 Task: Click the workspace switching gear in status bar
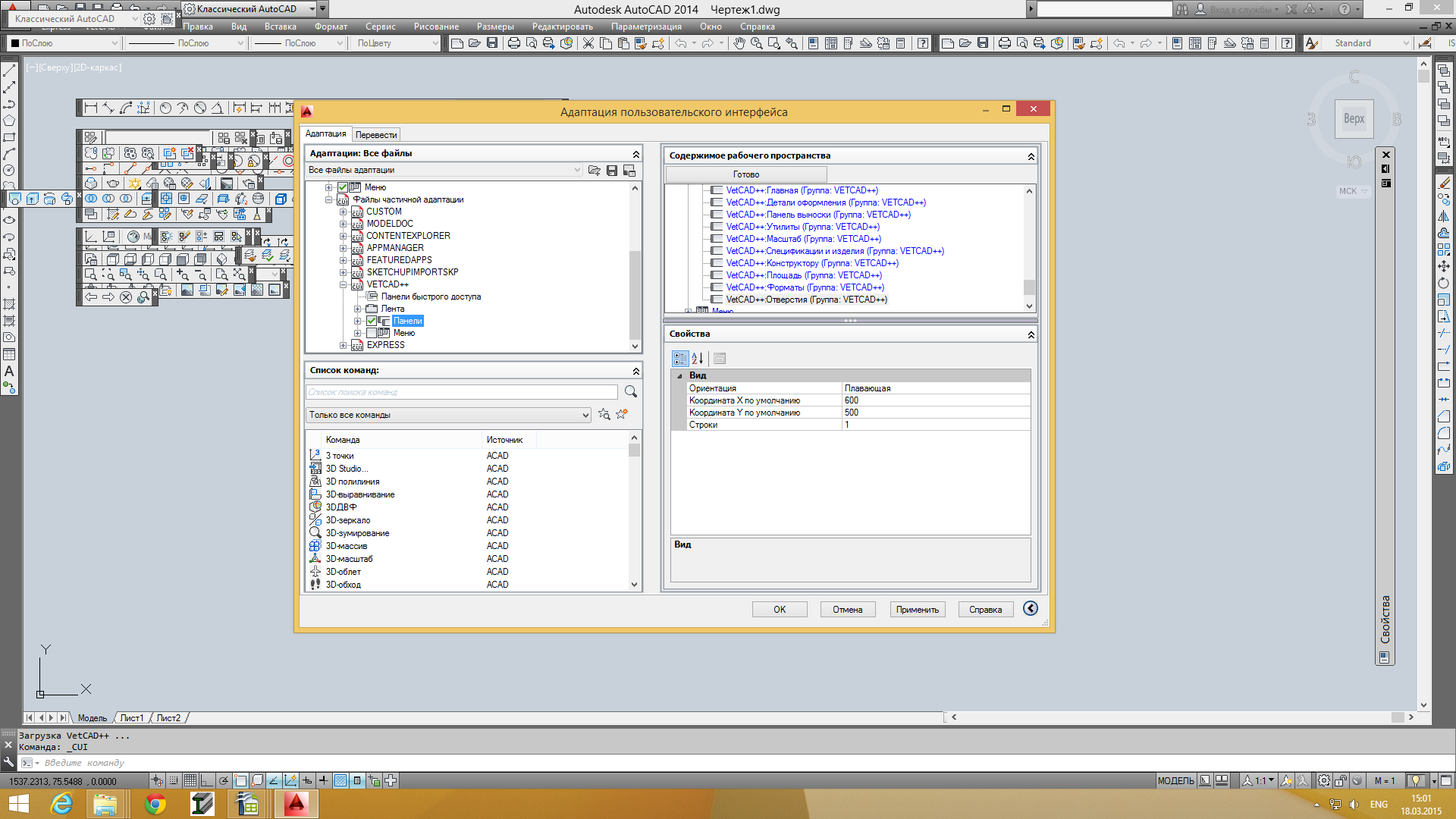(1323, 780)
